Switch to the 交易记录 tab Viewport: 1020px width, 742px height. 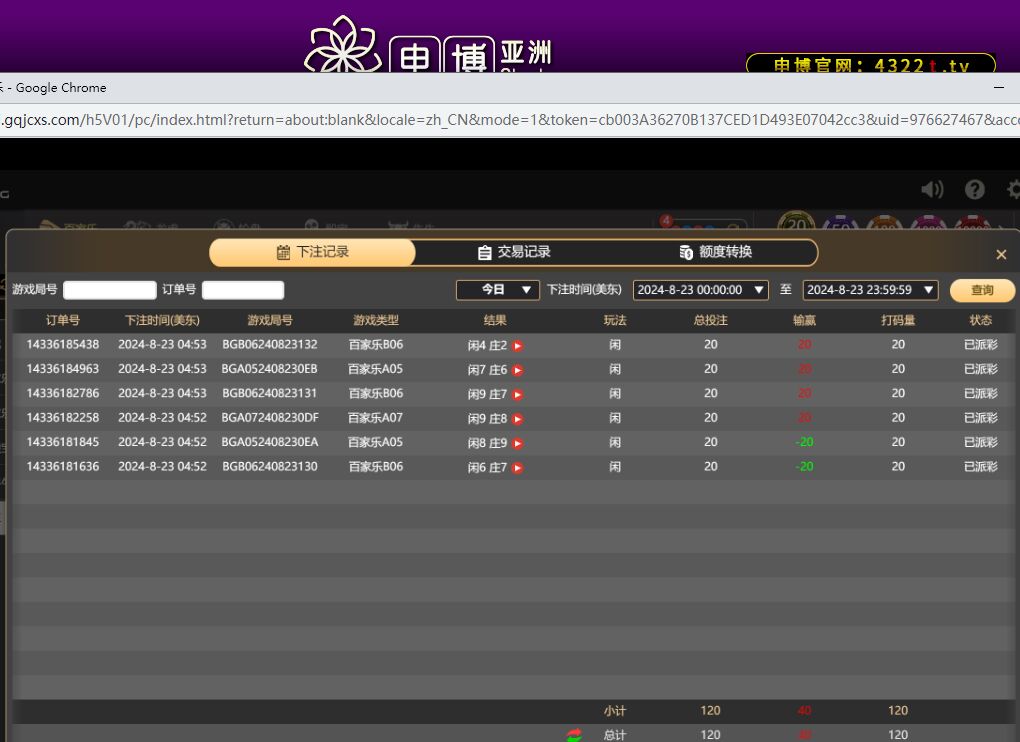point(514,252)
